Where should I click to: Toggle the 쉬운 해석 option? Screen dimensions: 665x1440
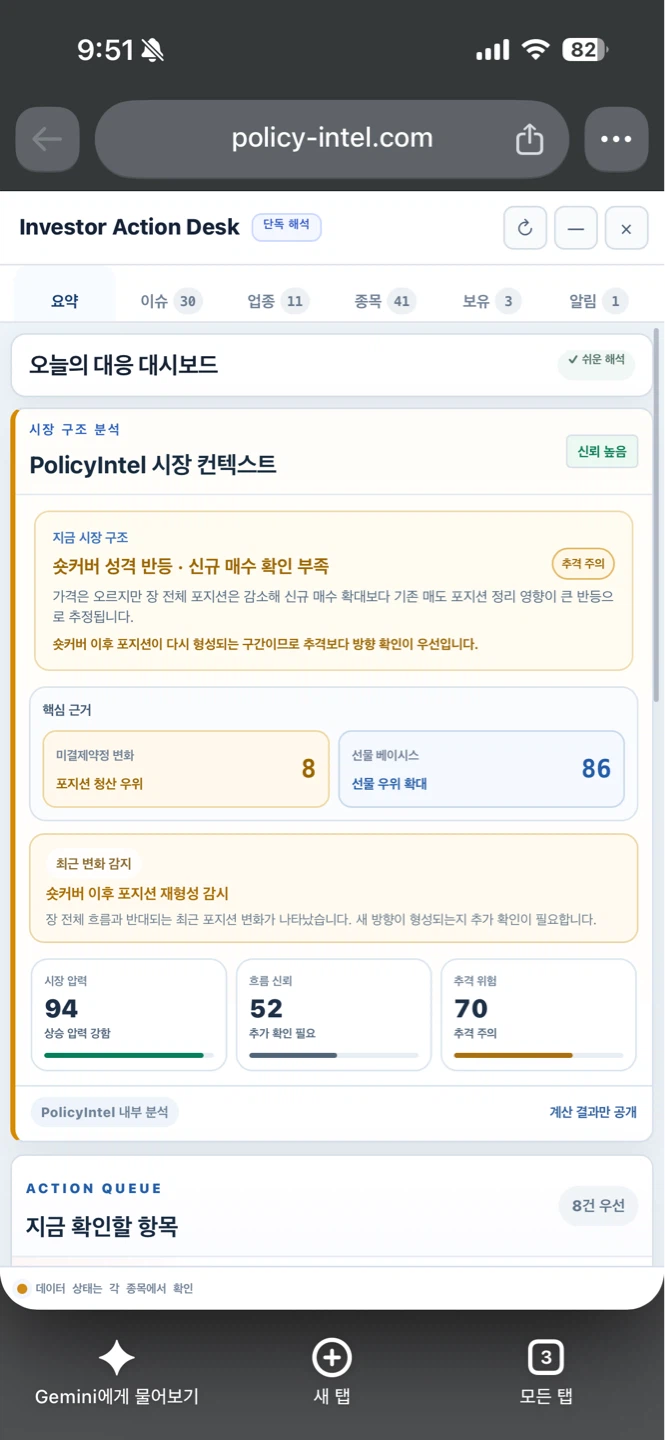597,360
